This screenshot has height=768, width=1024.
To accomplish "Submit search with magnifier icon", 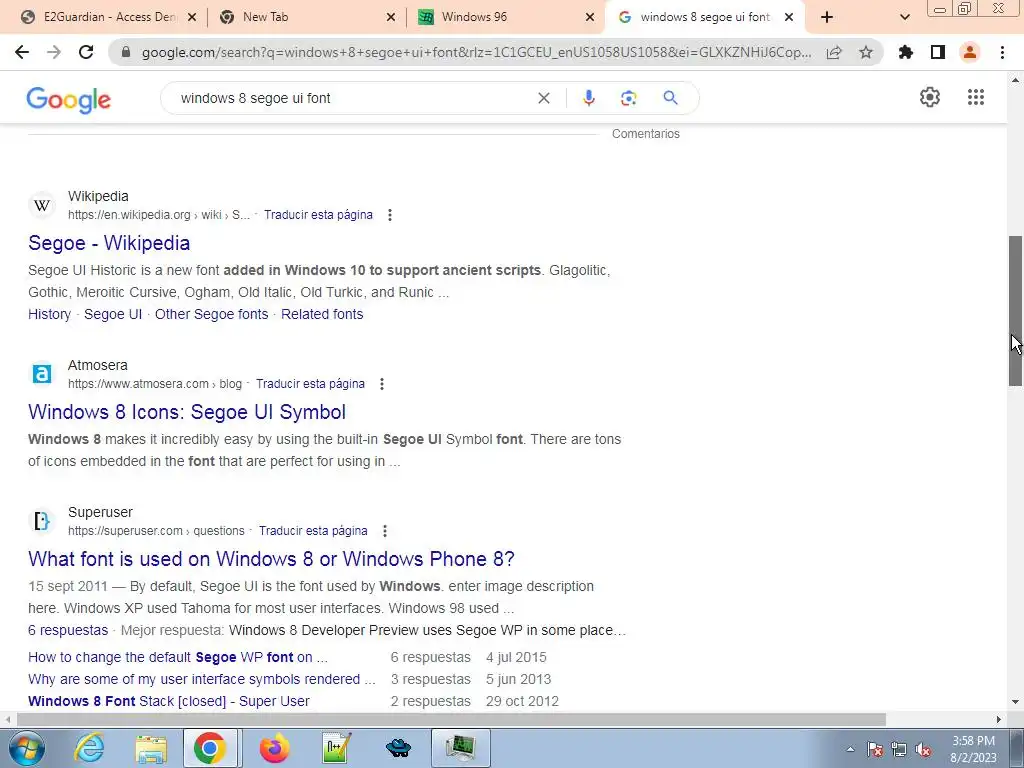I will pyautogui.click(x=670, y=98).
